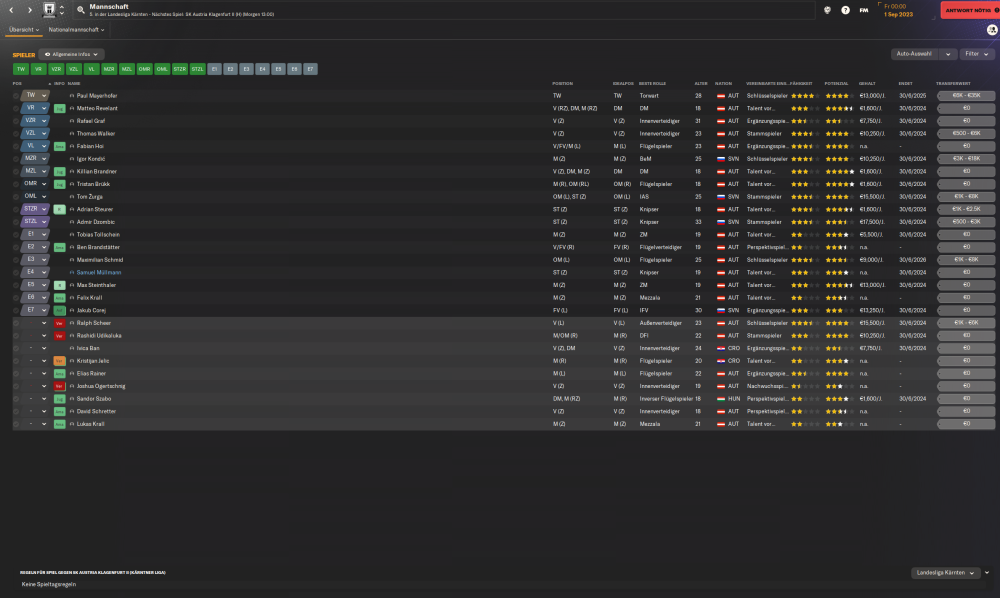Switch to the Nationalmannschaft tab
Image resolution: width=1000 pixels, height=598 pixels.
pos(77,30)
